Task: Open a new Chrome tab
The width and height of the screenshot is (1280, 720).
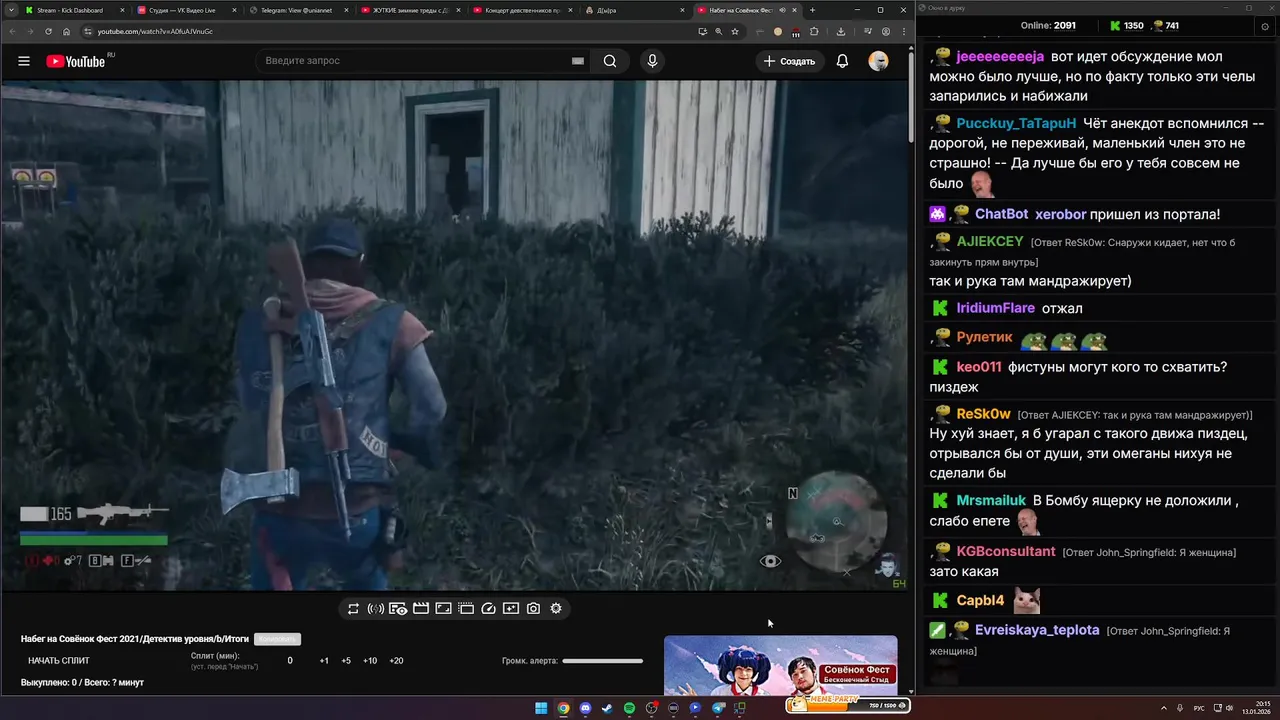Action: pos(812,10)
